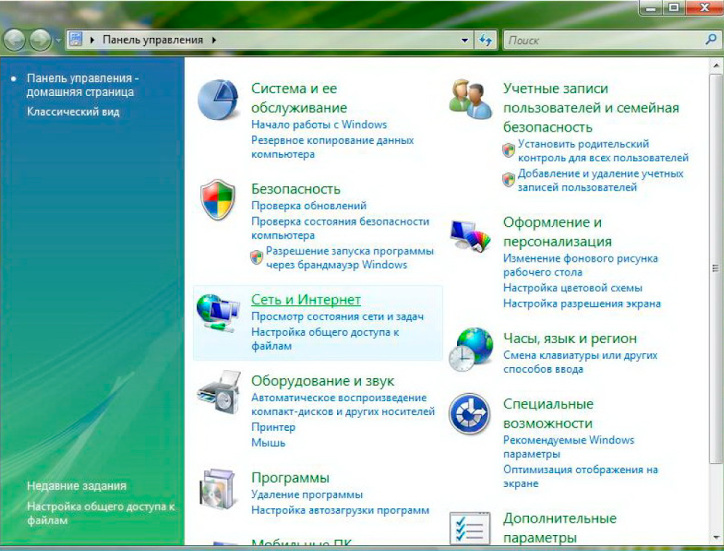Open the Настройка разрешения экрана link

tap(582, 303)
